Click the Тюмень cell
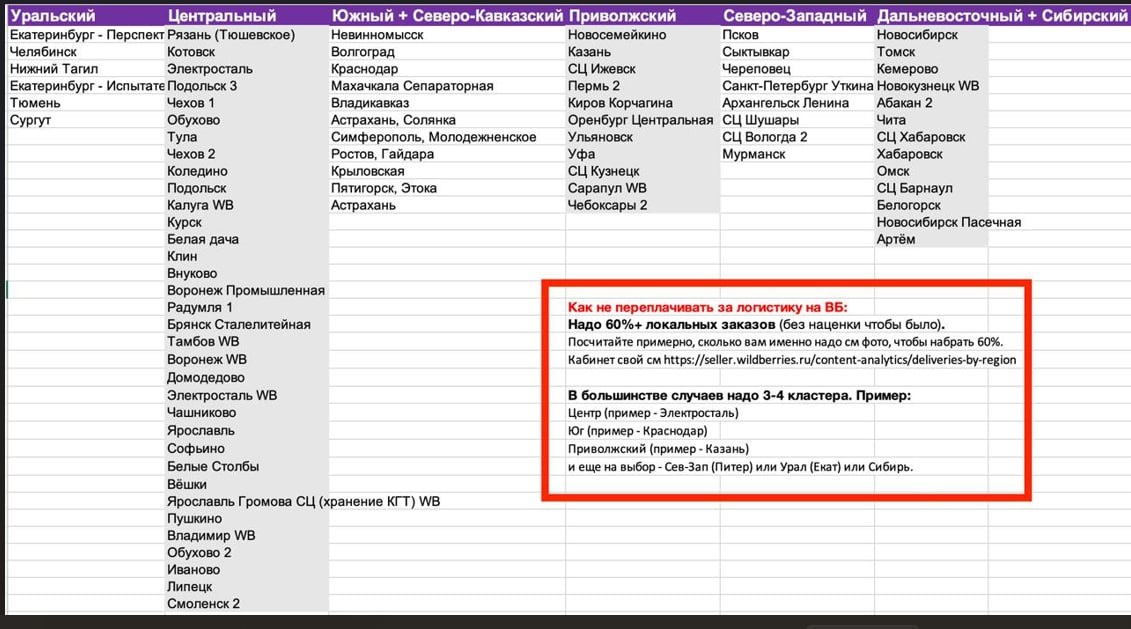This screenshot has width=1131, height=629. (x=86, y=103)
